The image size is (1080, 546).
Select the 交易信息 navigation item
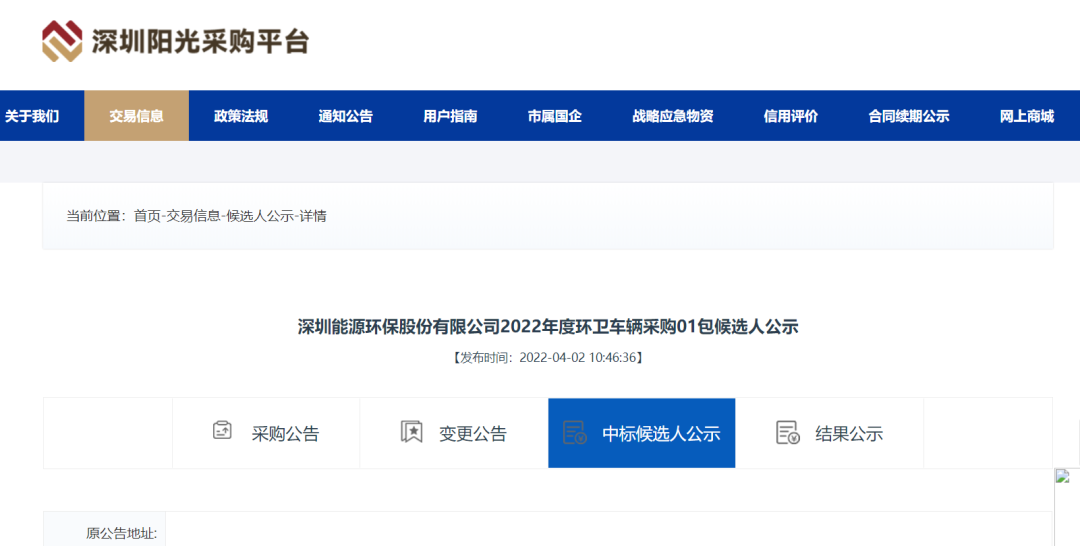click(136, 116)
